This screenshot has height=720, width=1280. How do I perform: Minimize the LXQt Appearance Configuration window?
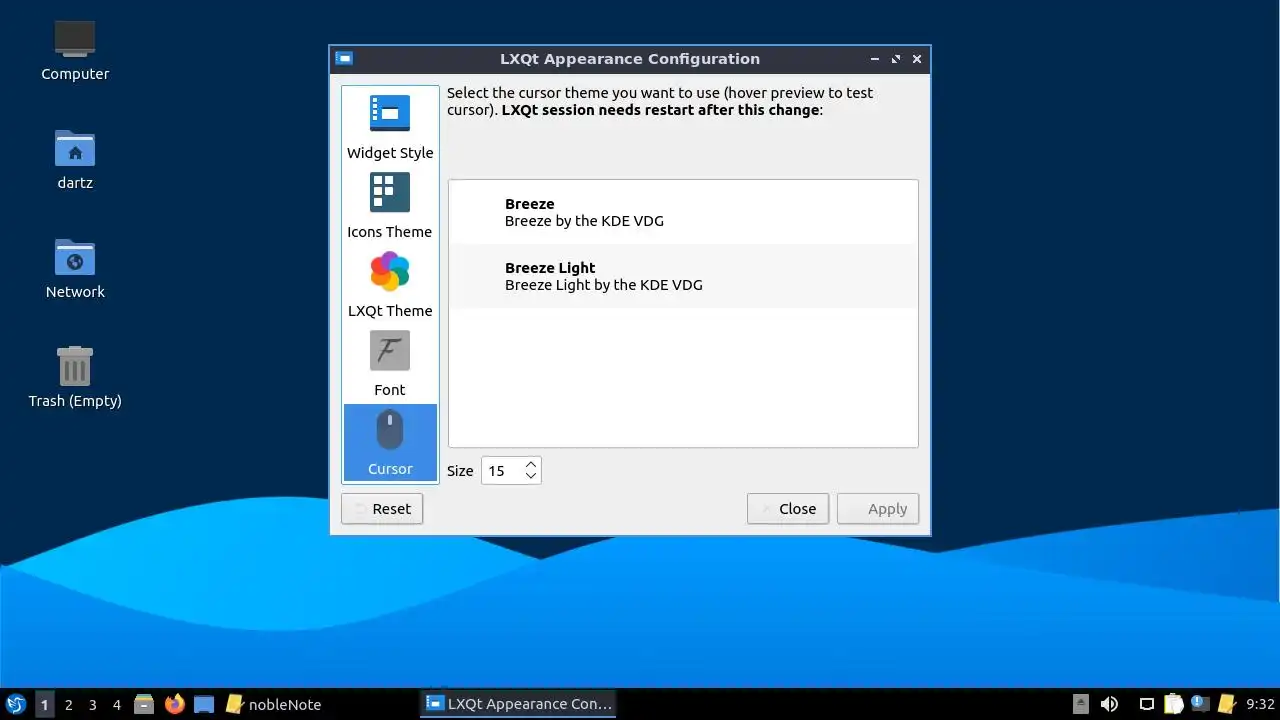click(875, 59)
